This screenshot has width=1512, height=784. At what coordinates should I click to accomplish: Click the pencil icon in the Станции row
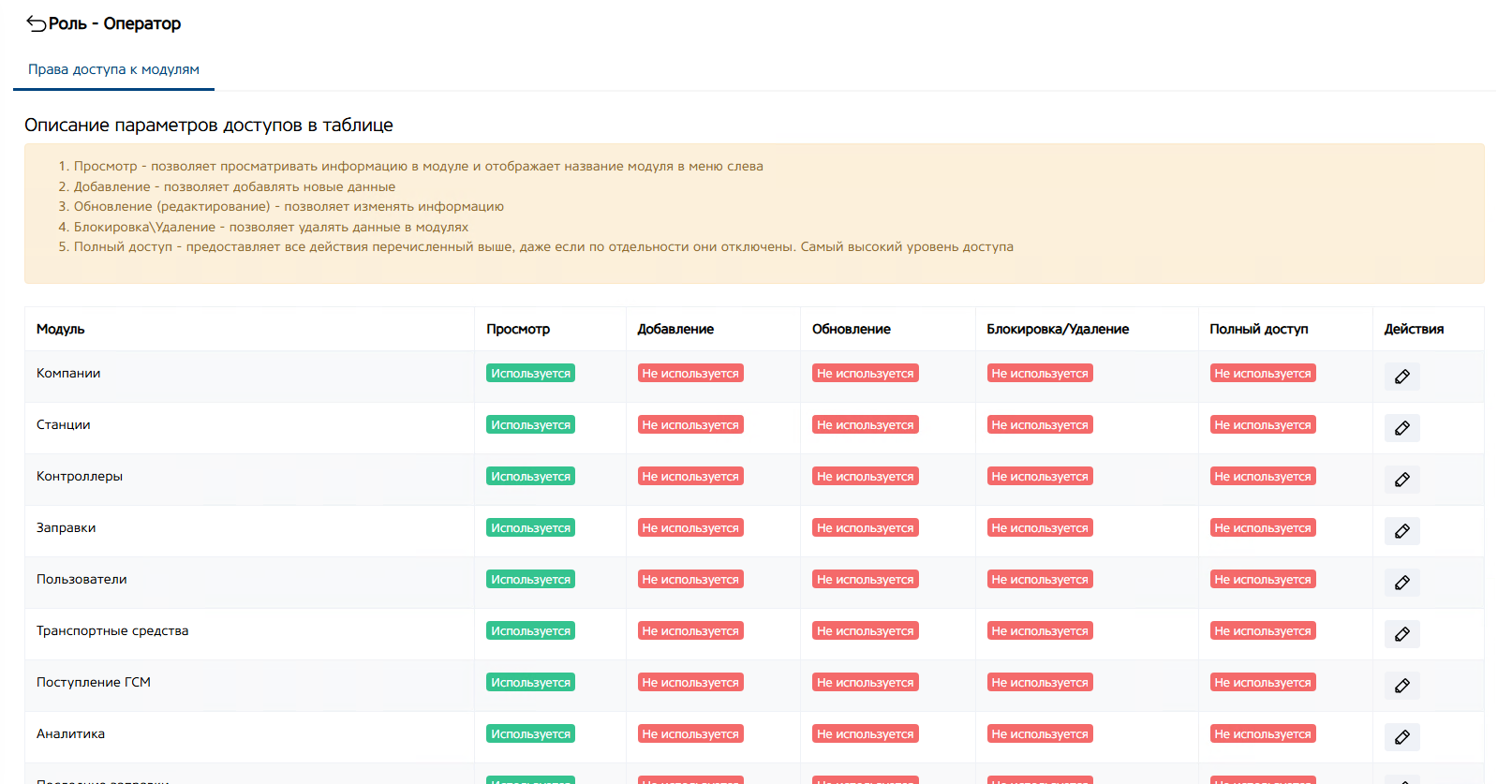[x=1401, y=428]
